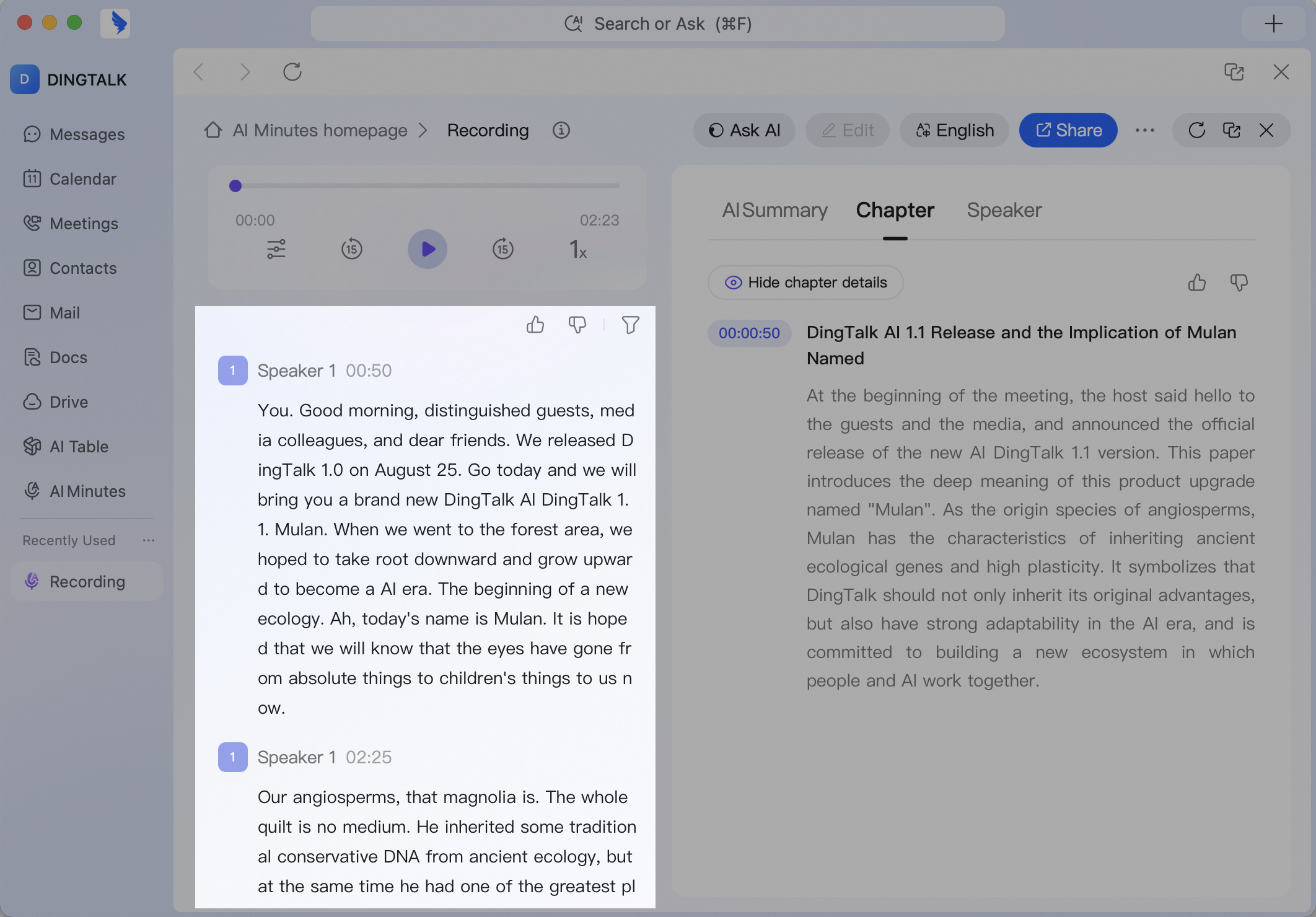This screenshot has width=1316, height=917.
Task: Click the Ask AI button
Action: 744,130
